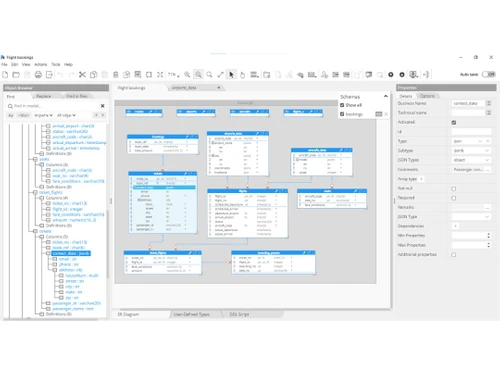
Task: Click the Technical name input field
Action: (468, 113)
